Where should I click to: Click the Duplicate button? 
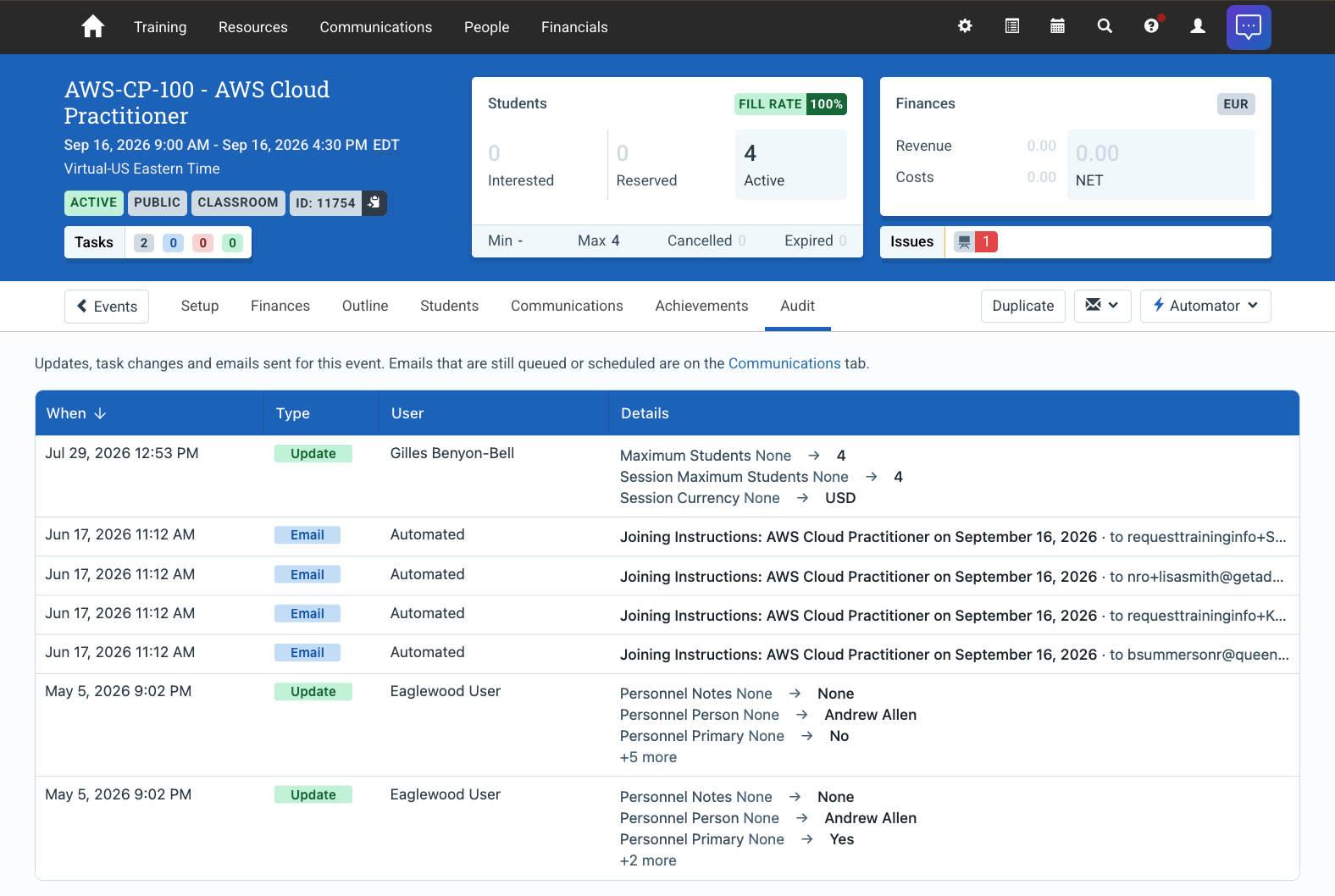1023,306
